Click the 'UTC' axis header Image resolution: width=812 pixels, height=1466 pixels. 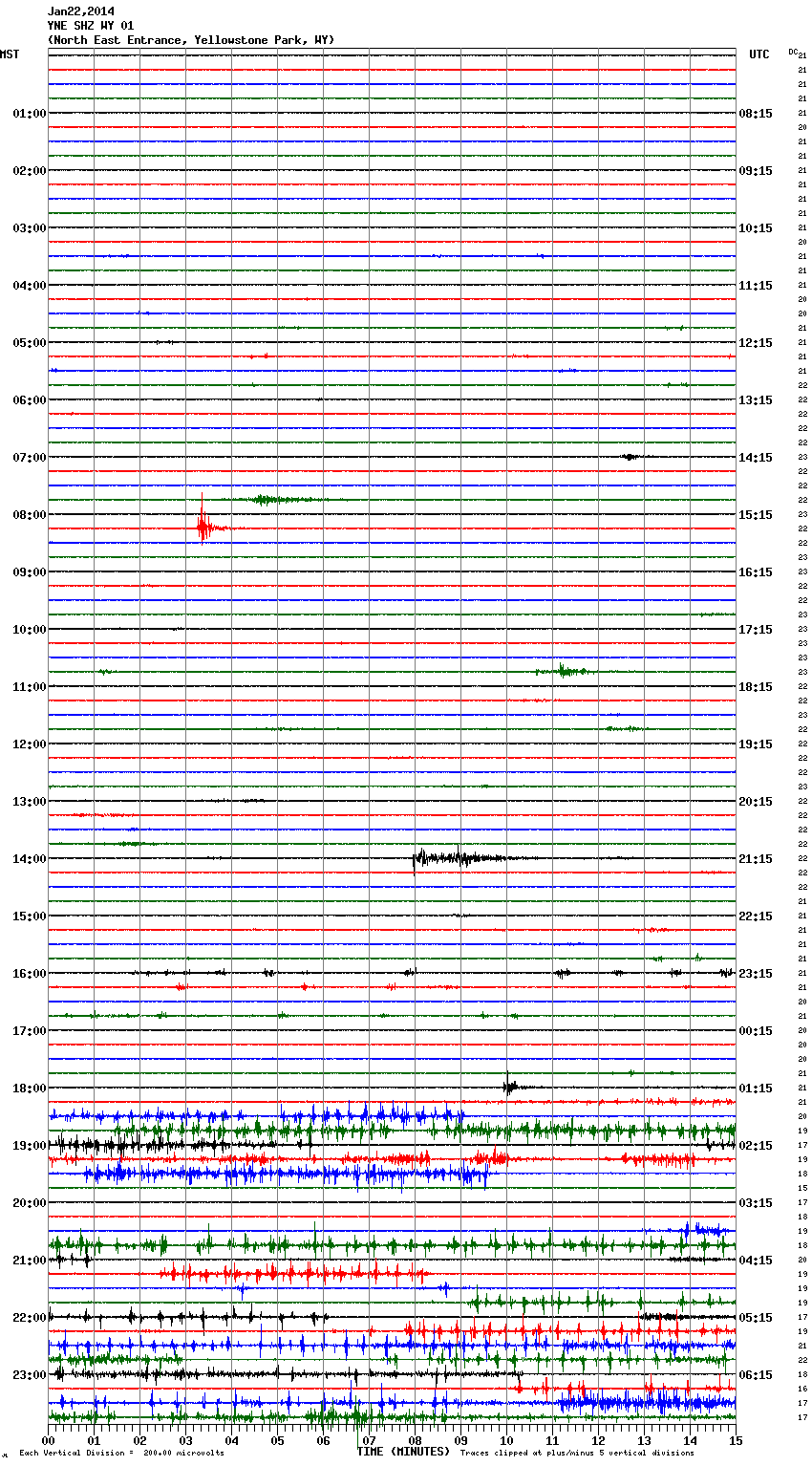[759, 54]
